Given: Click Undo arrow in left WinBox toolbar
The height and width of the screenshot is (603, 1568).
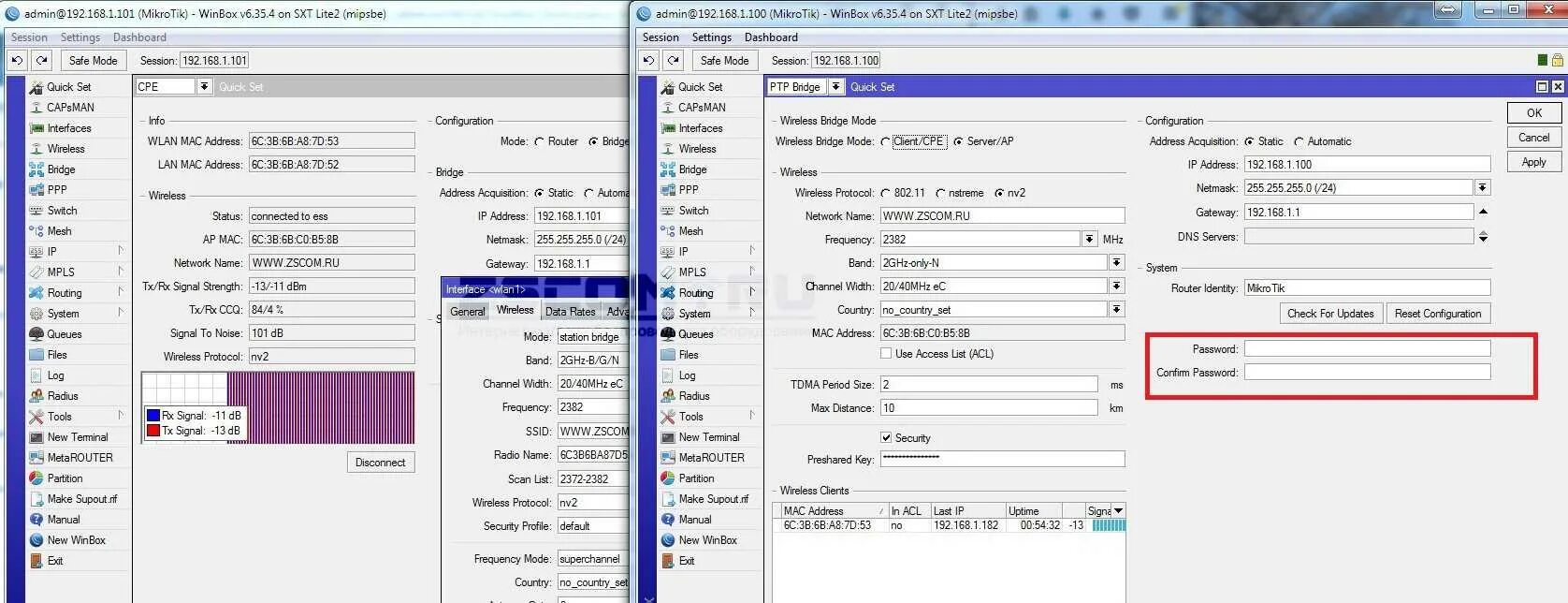Looking at the screenshot, I should click(17, 61).
